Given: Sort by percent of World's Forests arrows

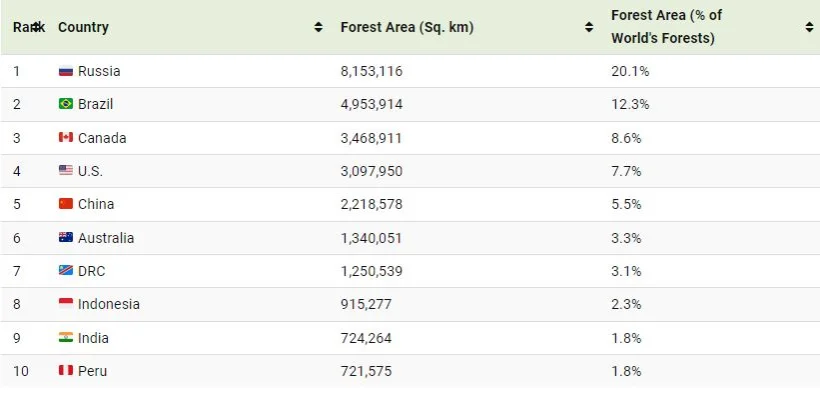Looking at the screenshot, I should (810, 27).
